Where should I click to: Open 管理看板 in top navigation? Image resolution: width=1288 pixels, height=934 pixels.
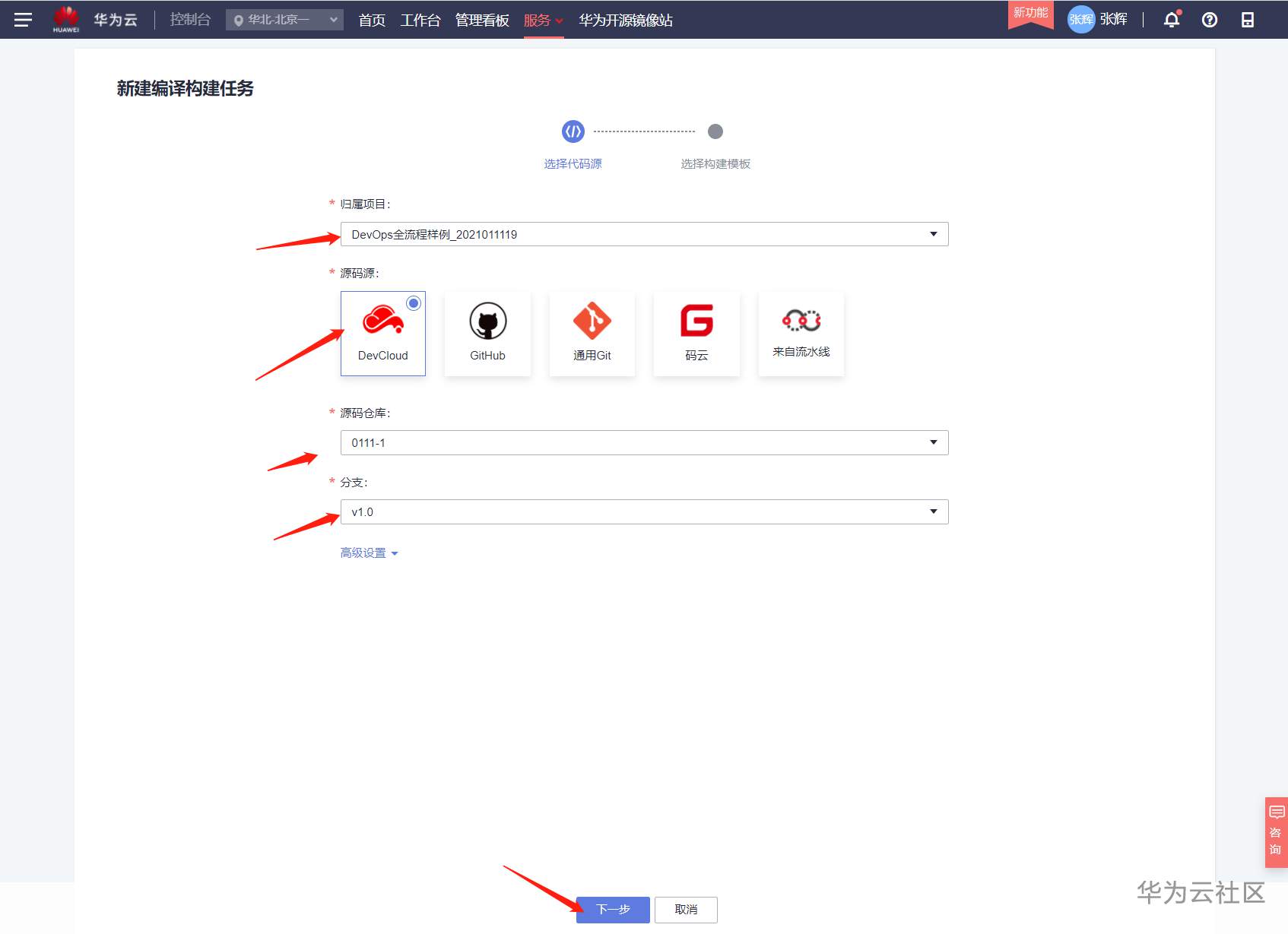click(x=482, y=21)
